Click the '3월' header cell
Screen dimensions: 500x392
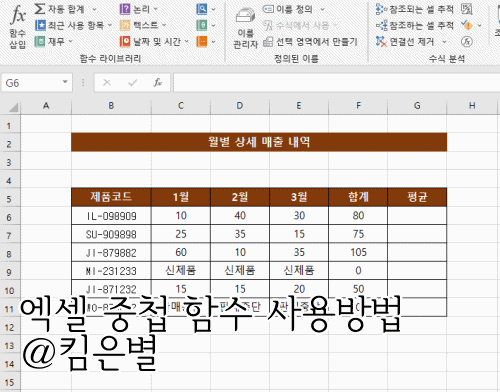click(299, 197)
